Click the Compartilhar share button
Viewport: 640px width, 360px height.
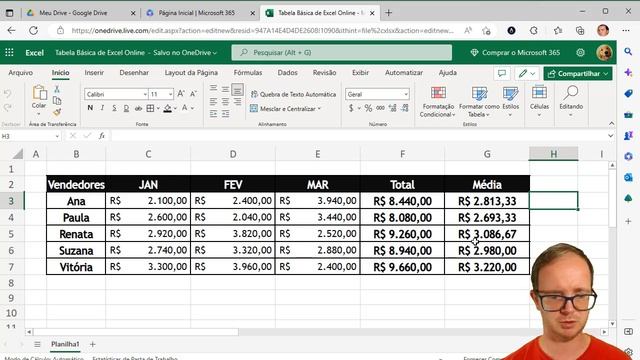578,73
